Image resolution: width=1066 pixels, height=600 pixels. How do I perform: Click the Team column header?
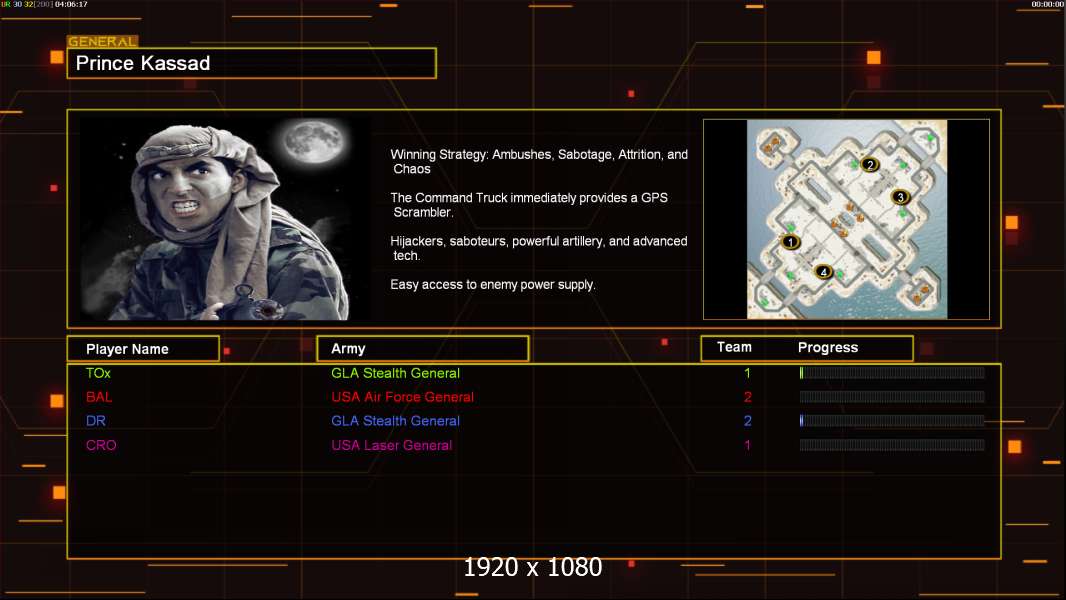[734, 347]
